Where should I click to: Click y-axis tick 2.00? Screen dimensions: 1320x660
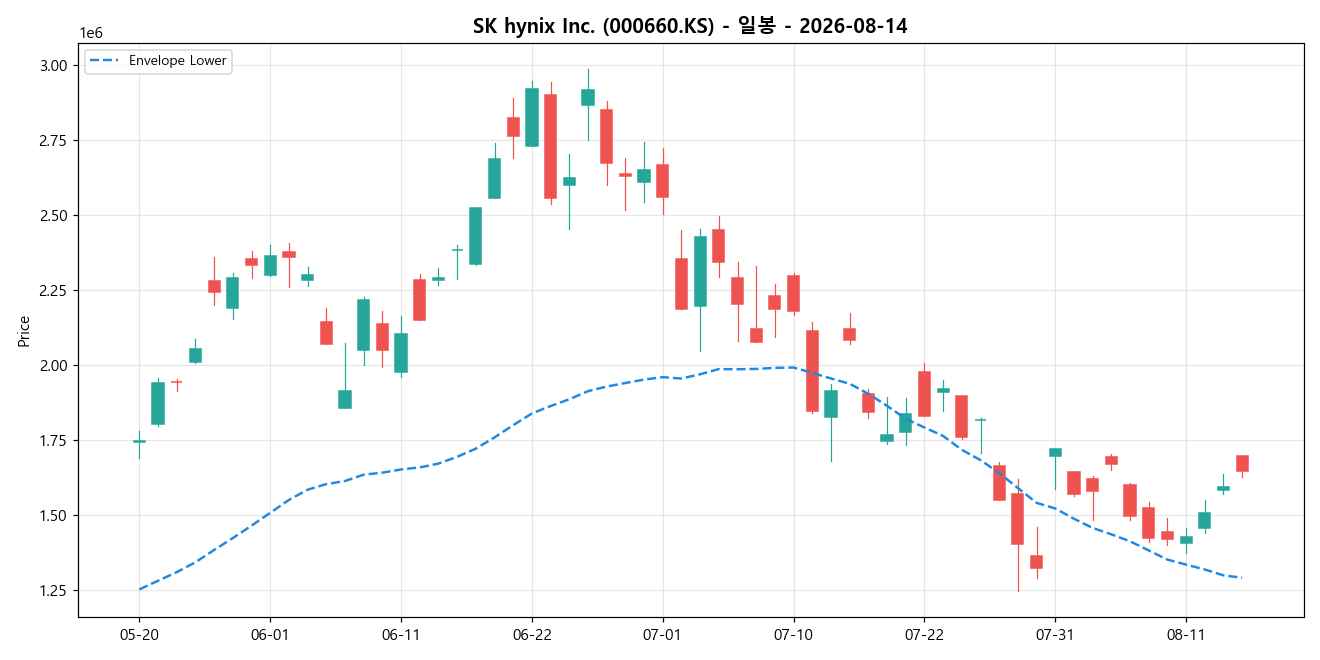pos(56,365)
